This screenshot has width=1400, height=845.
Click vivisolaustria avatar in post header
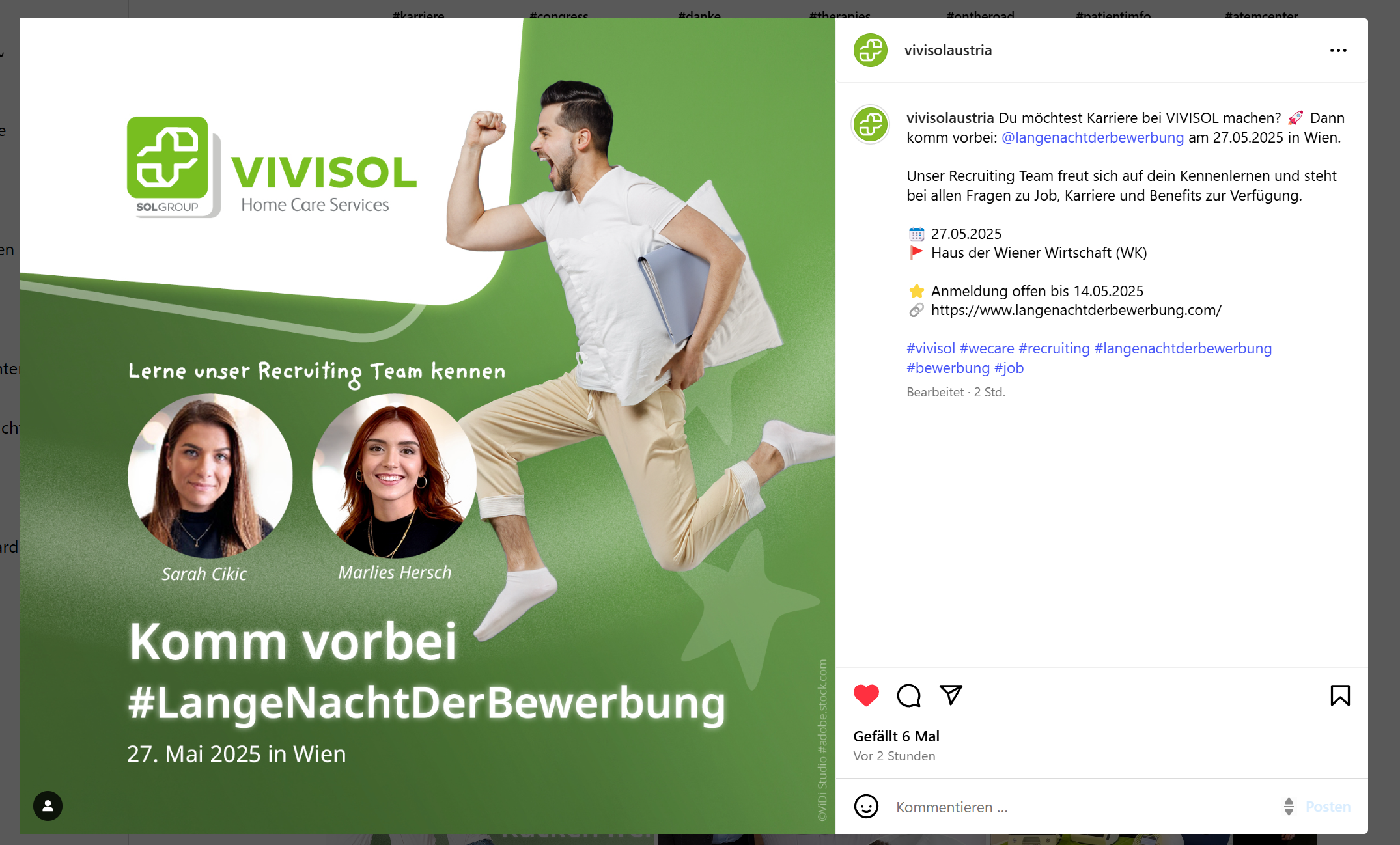coord(871,50)
